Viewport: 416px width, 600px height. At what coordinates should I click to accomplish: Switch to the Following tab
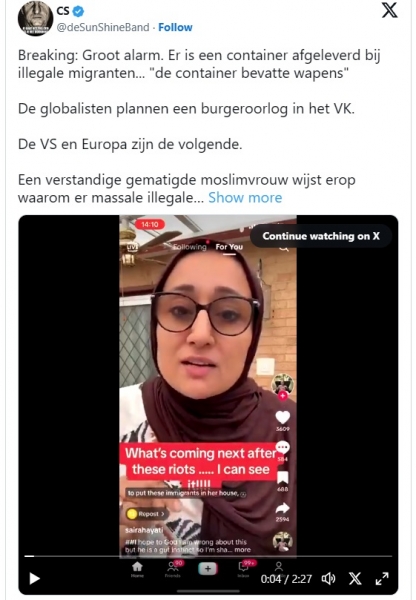coord(190,247)
